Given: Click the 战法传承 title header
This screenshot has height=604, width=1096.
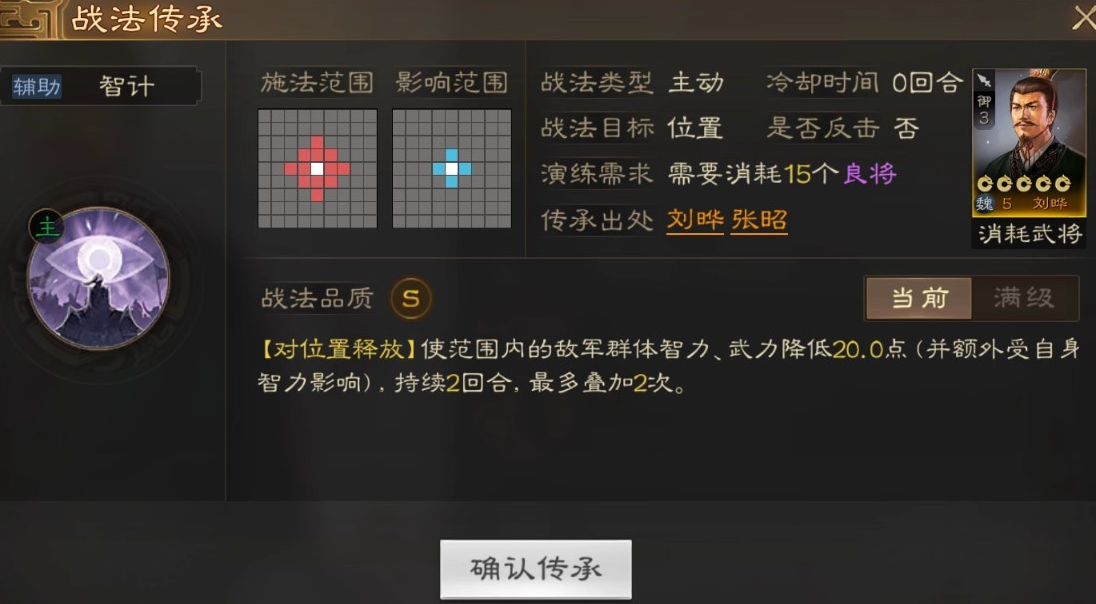Looking at the screenshot, I should pyautogui.click(x=147, y=20).
